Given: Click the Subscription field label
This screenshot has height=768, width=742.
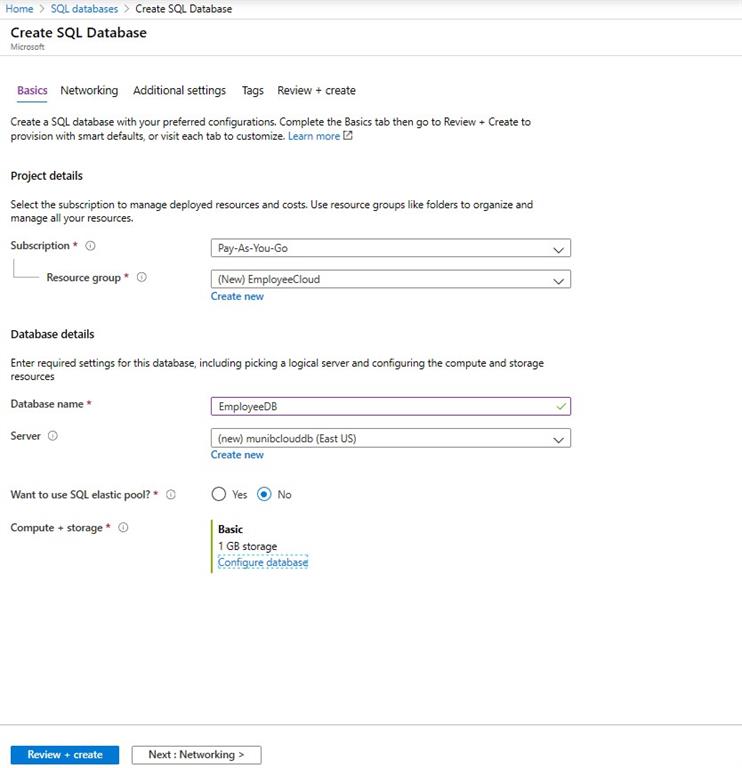Looking at the screenshot, I should [x=40, y=246].
